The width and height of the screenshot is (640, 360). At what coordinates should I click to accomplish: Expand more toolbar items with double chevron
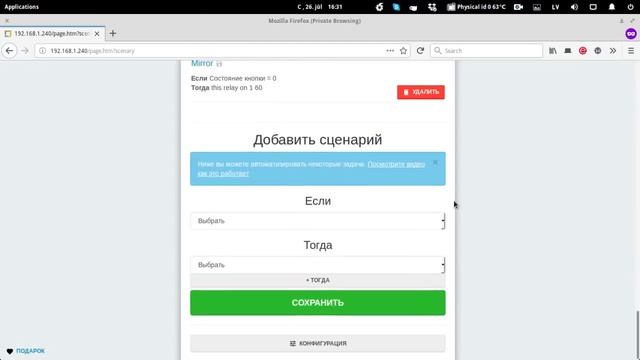pos(613,51)
